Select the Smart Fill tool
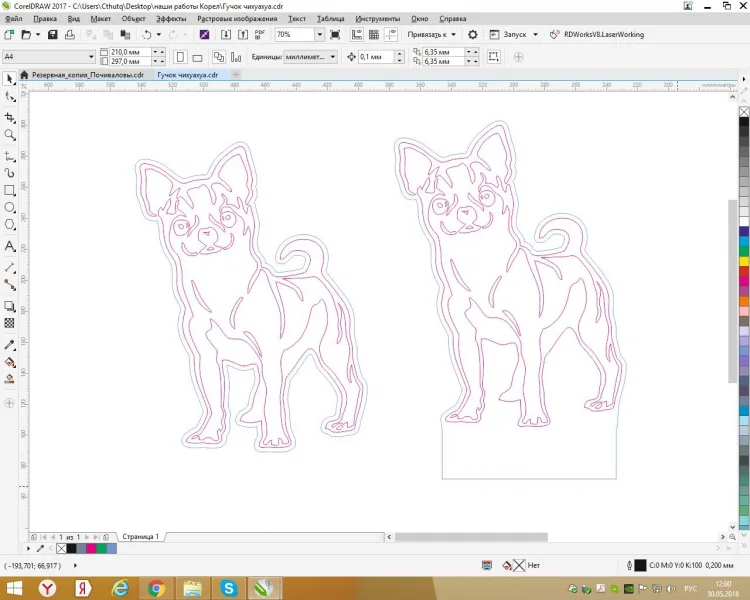This screenshot has height=600, width=750. [10, 379]
